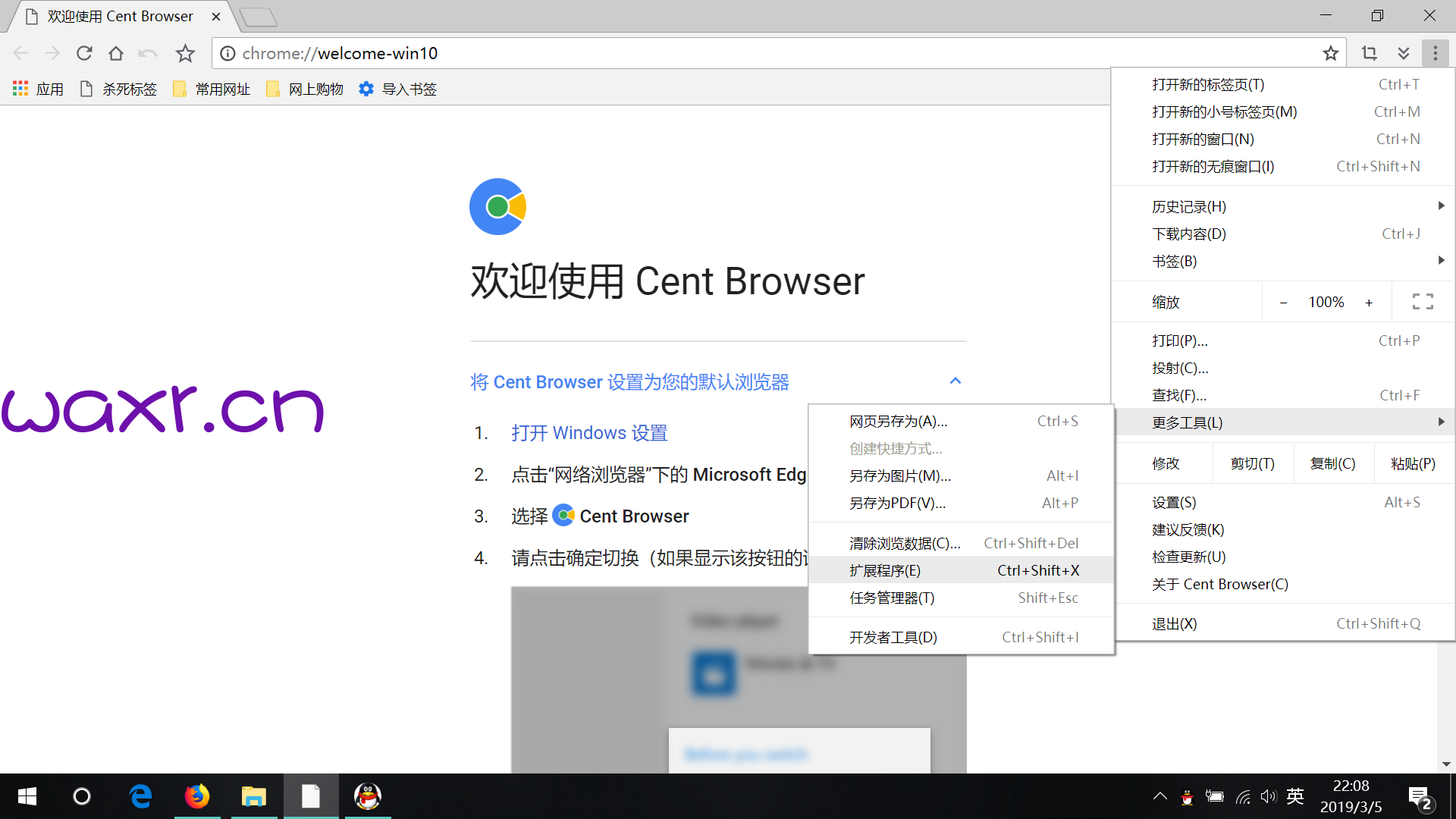Click the volume speaker tray icon

1269,796
